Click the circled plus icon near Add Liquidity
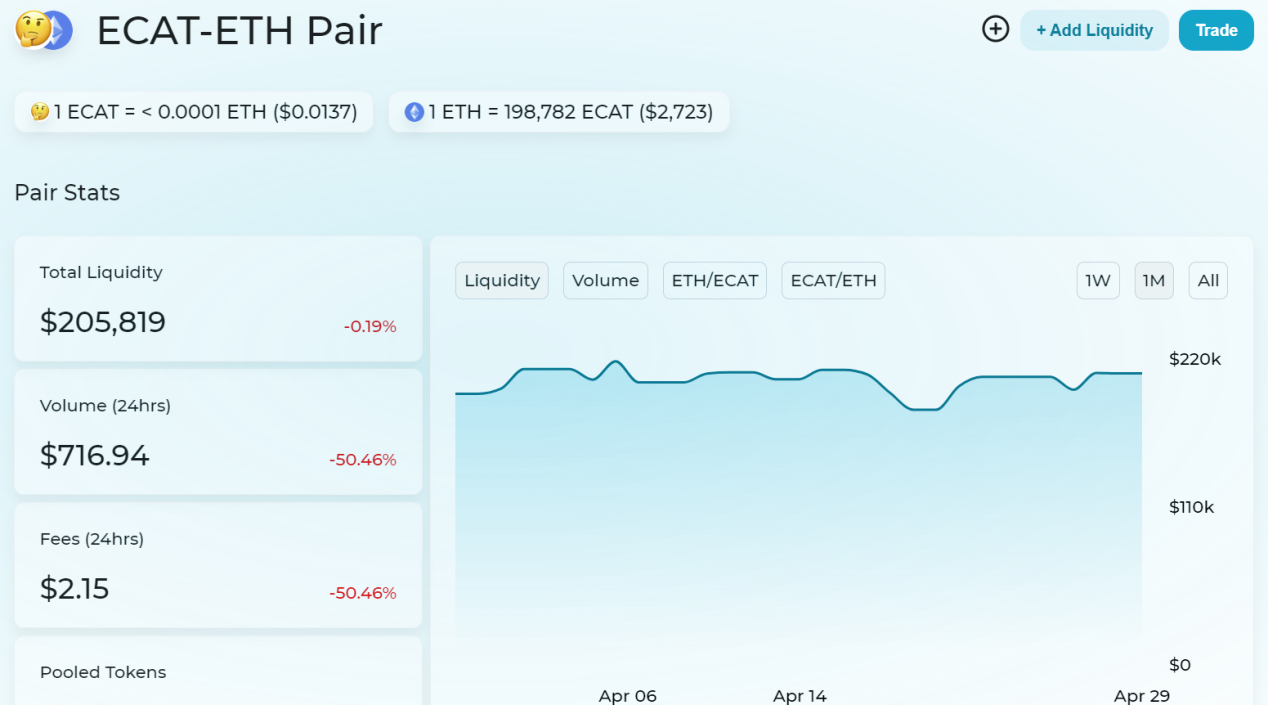This screenshot has height=705, width=1268. pos(995,30)
